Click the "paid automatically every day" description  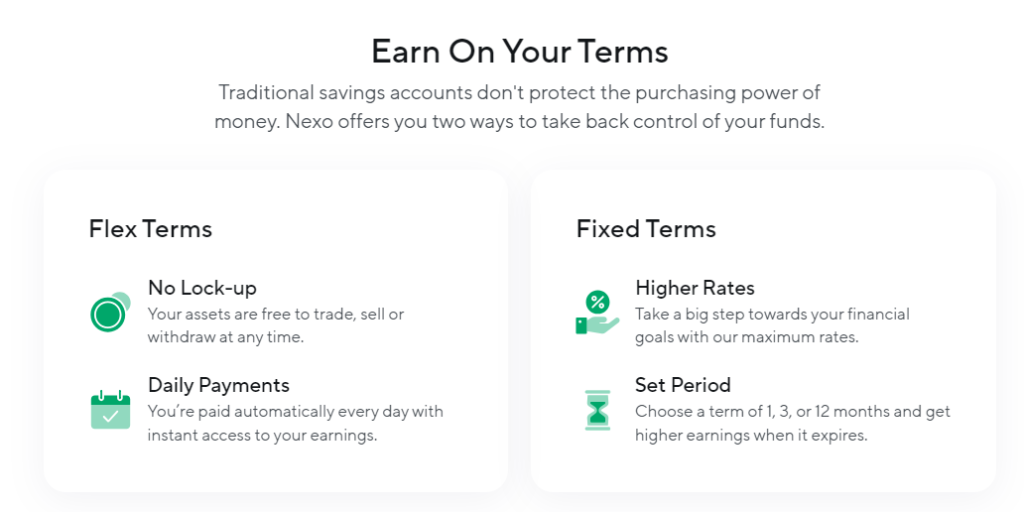295,411
